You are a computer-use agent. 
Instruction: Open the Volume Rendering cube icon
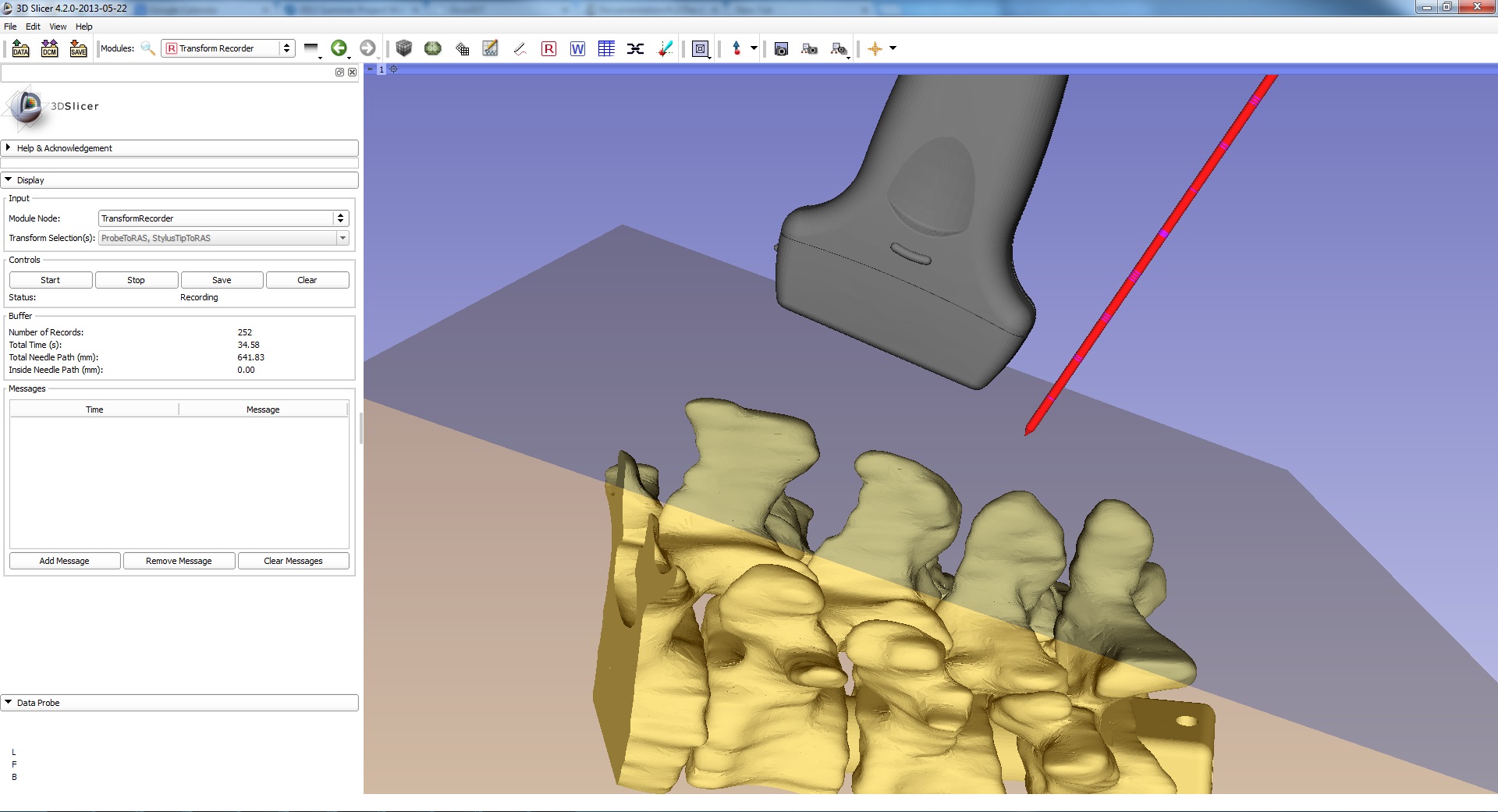click(403, 48)
